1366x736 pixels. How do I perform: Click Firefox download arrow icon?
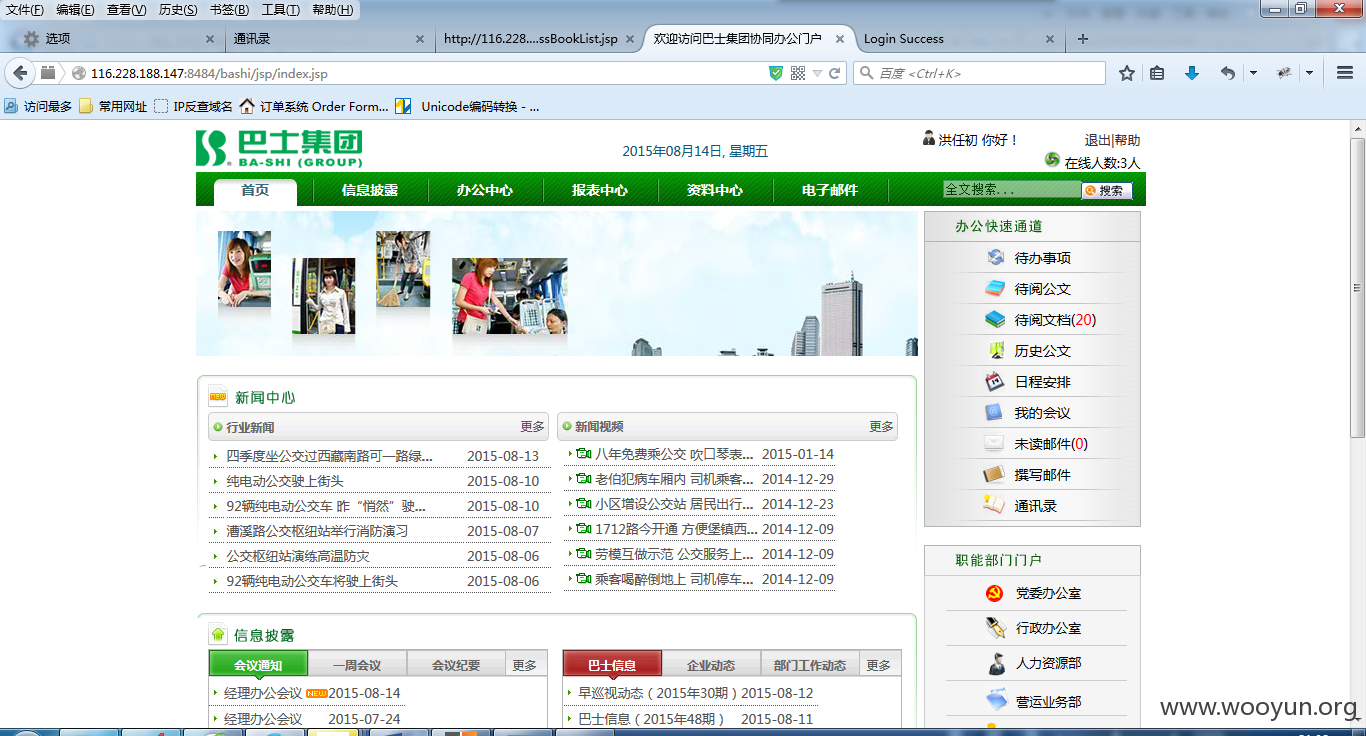click(1191, 73)
